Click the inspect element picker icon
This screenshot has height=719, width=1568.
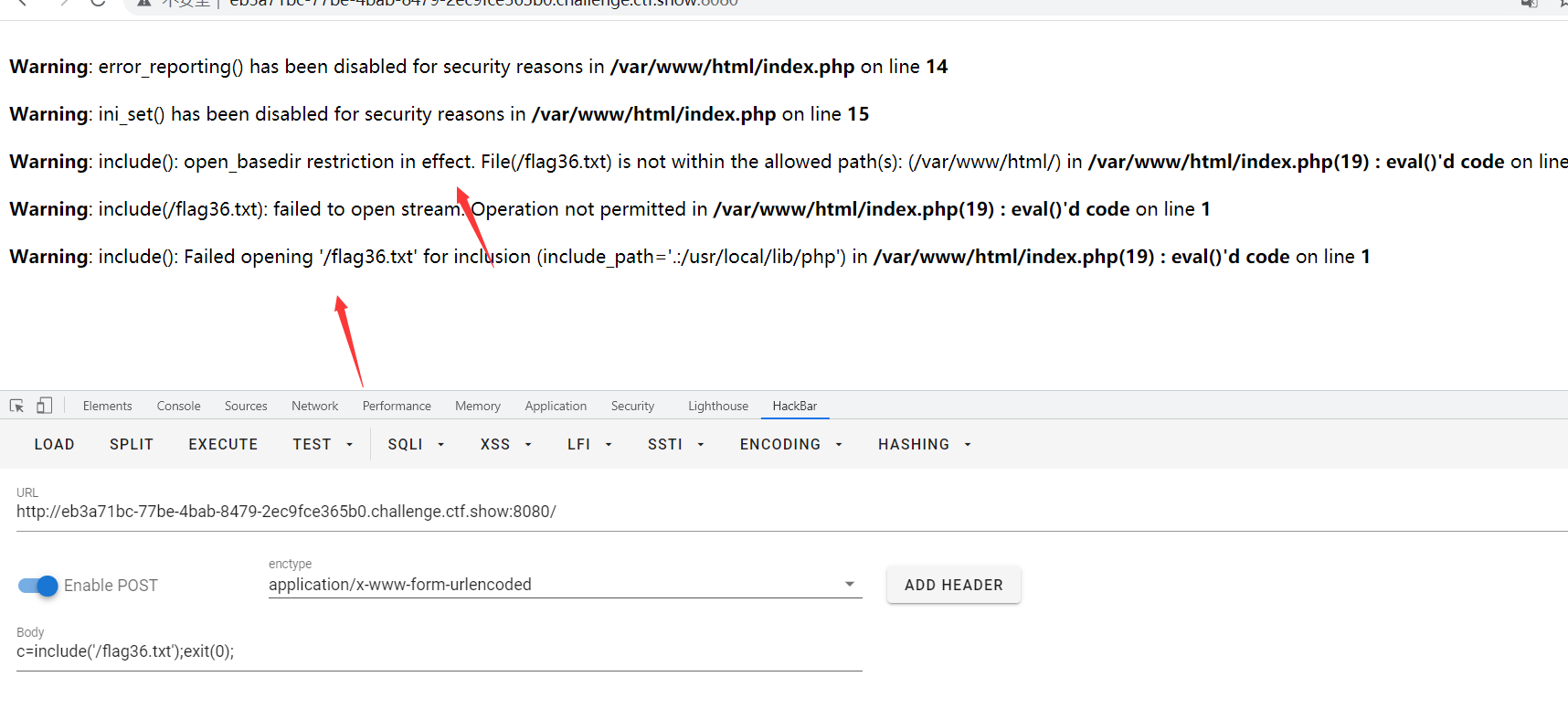[x=16, y=406]
